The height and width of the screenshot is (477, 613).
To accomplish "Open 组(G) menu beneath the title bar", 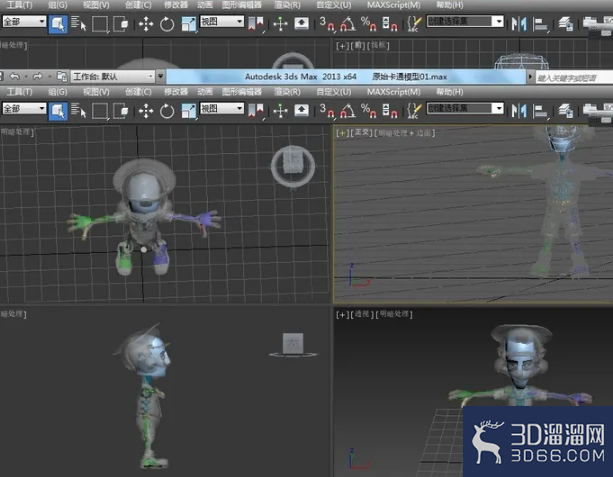I will click(58, 92).
